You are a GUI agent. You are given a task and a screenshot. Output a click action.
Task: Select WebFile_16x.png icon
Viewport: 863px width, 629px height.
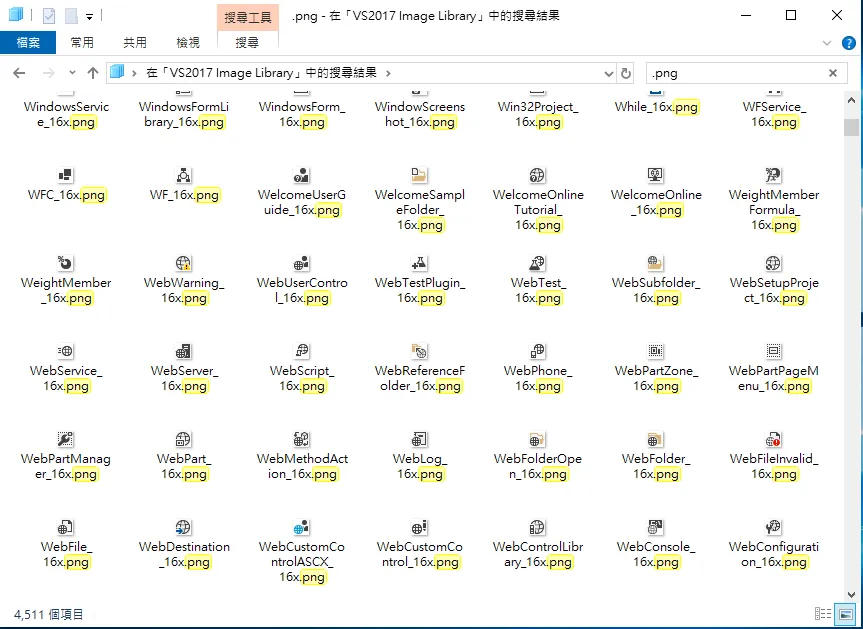pos(65,528)
